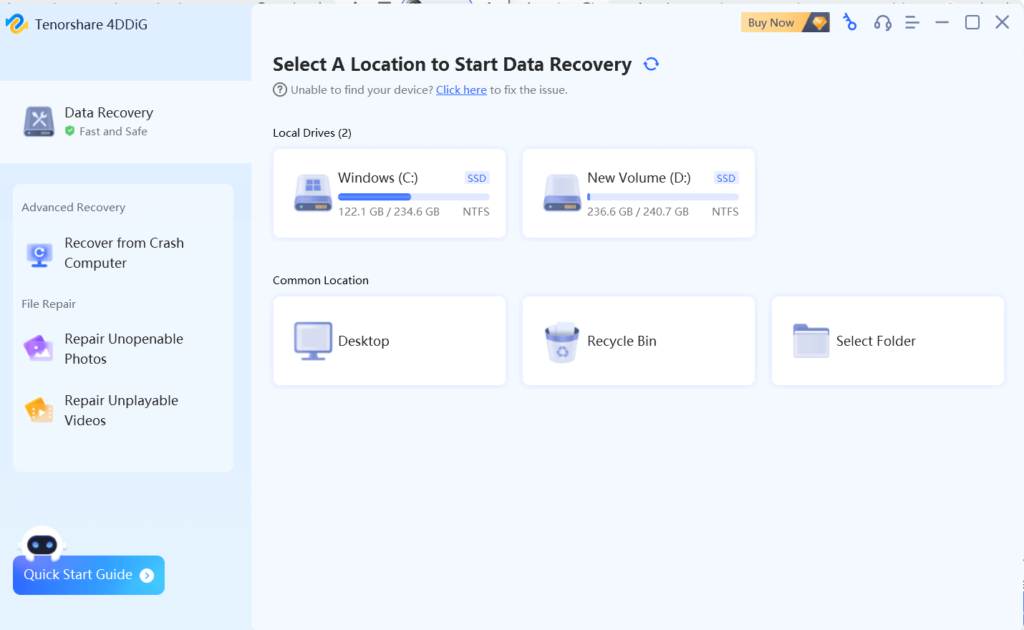Launch the Quick Start Guide
1024x630 pixels.
(x=88, y=575)
